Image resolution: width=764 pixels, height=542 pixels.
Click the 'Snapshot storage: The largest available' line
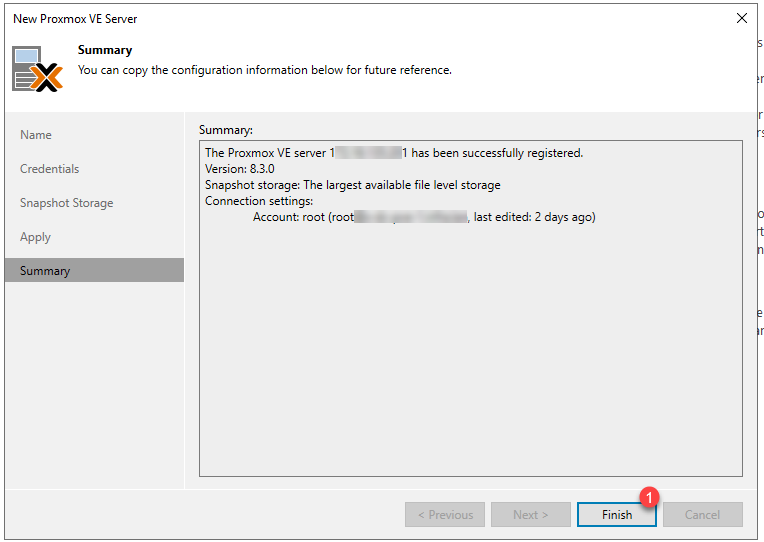pyautogui.click(x=352, y=185)
